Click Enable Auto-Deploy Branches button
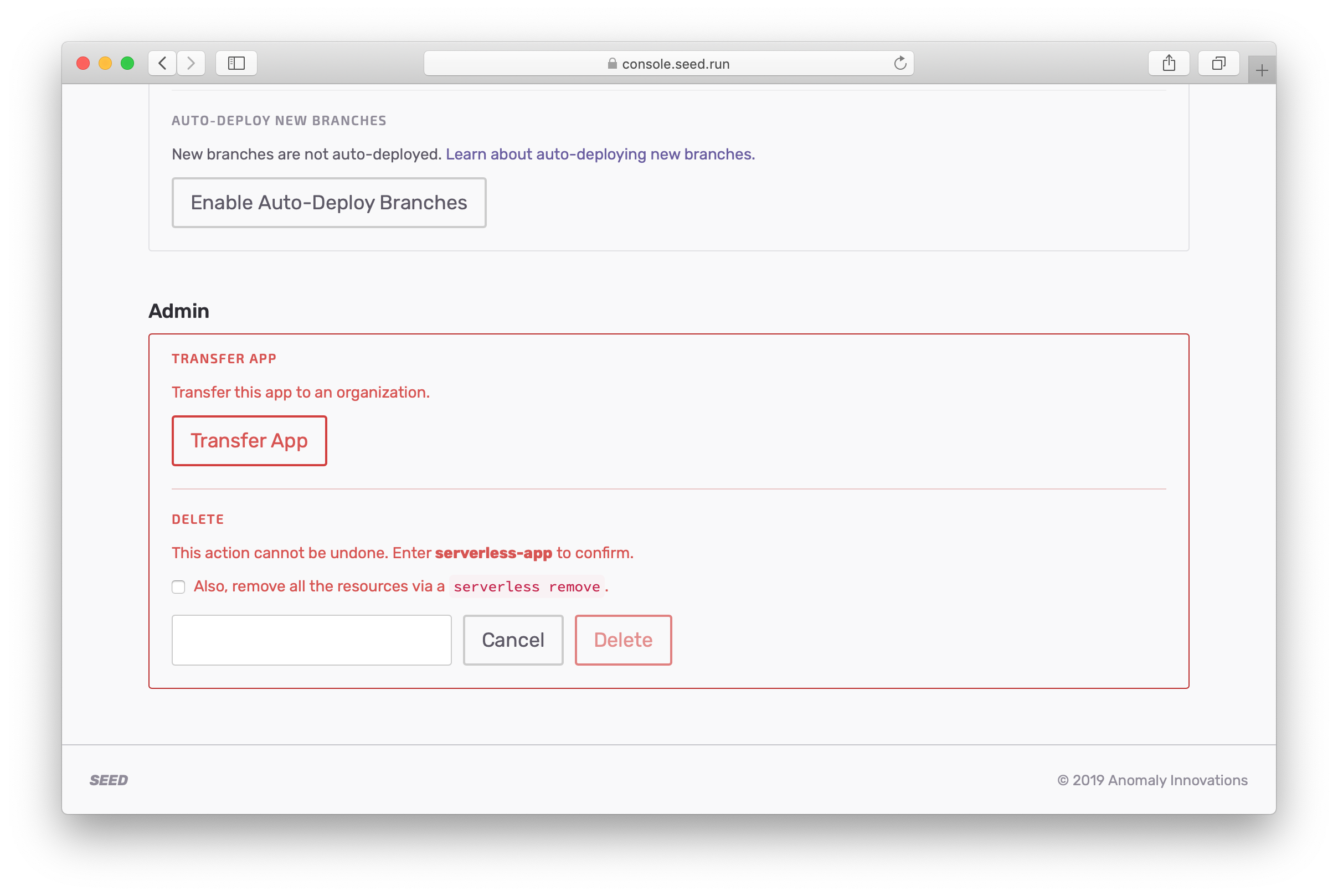Viewport: 1338px width, 896px height. coord(328,203)
